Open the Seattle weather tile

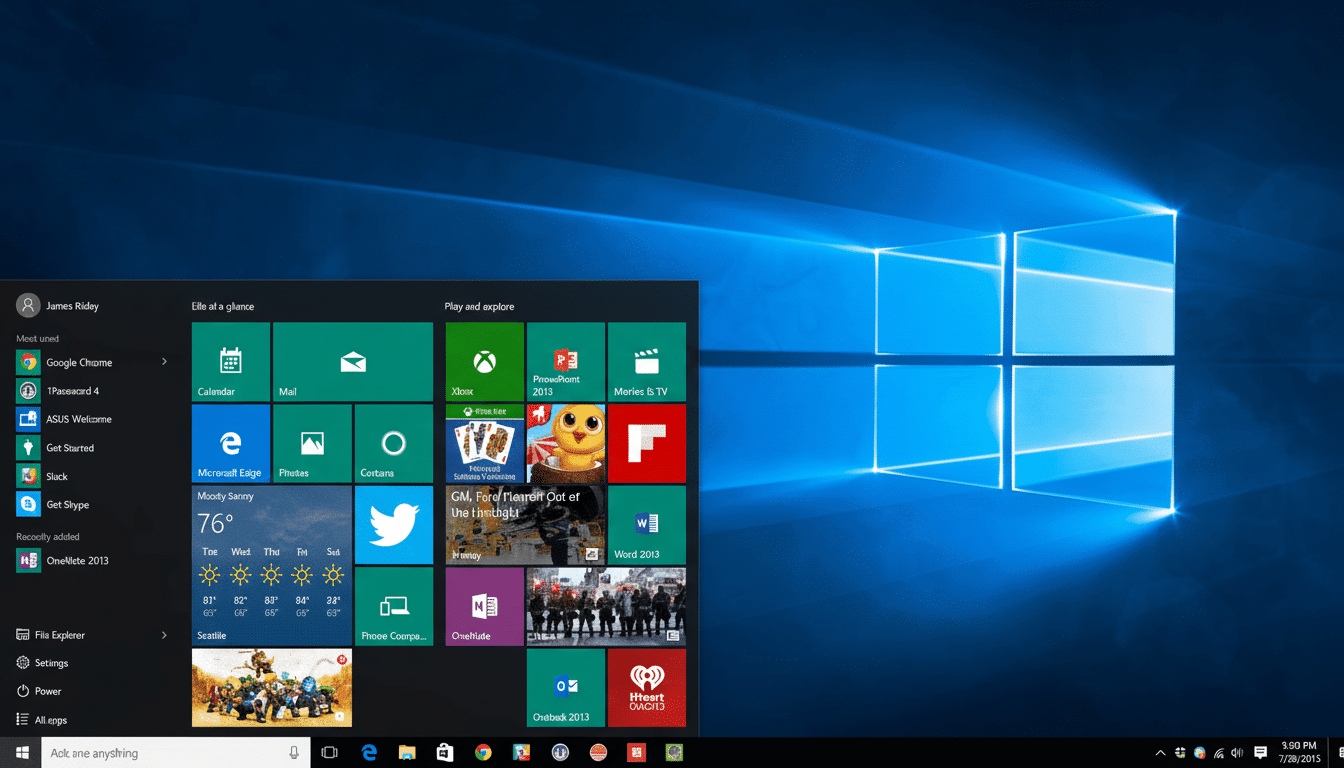click(x=271, y=565)
